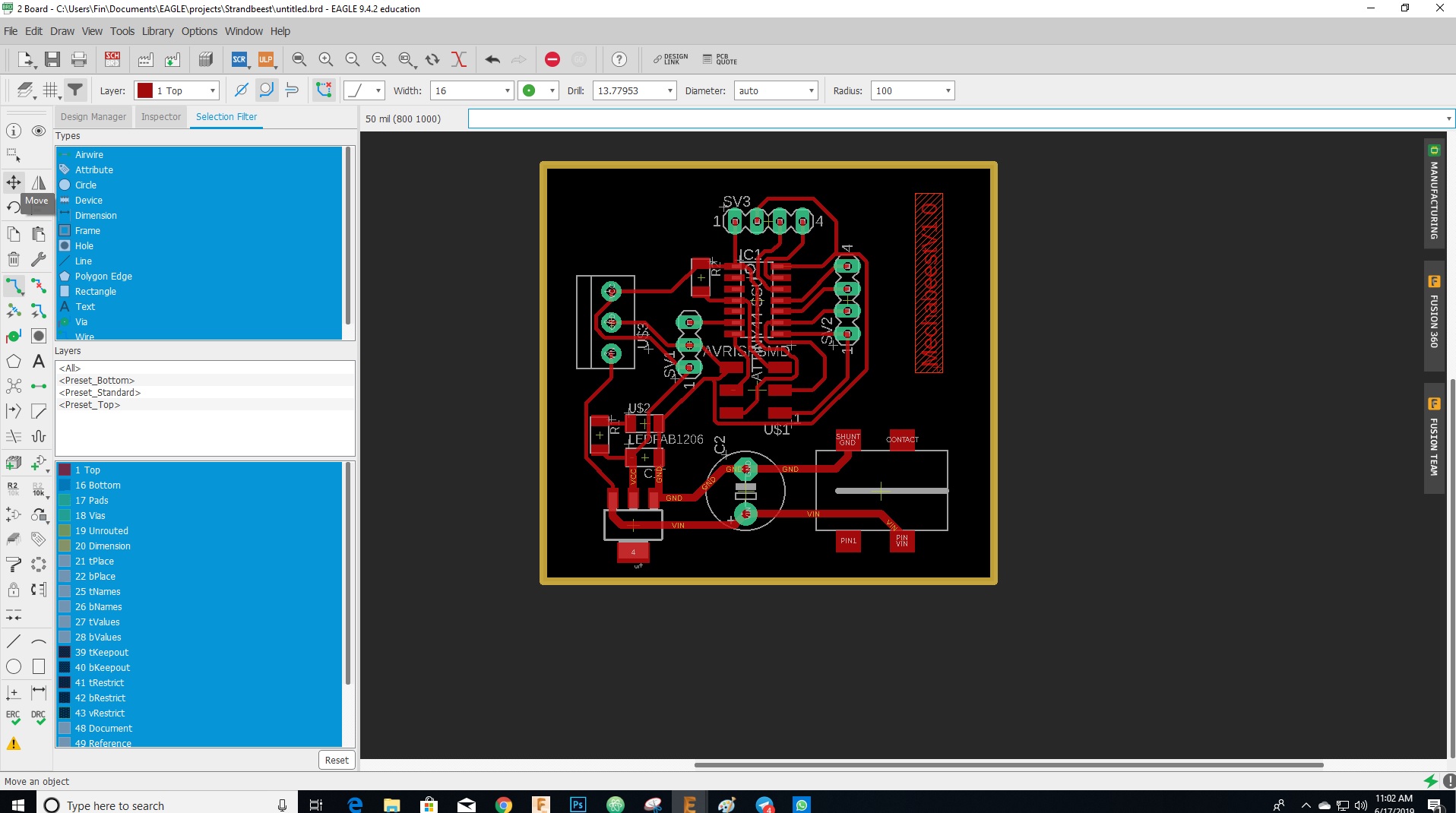Click the Print icon in toolbar

[x=78, y=59]
